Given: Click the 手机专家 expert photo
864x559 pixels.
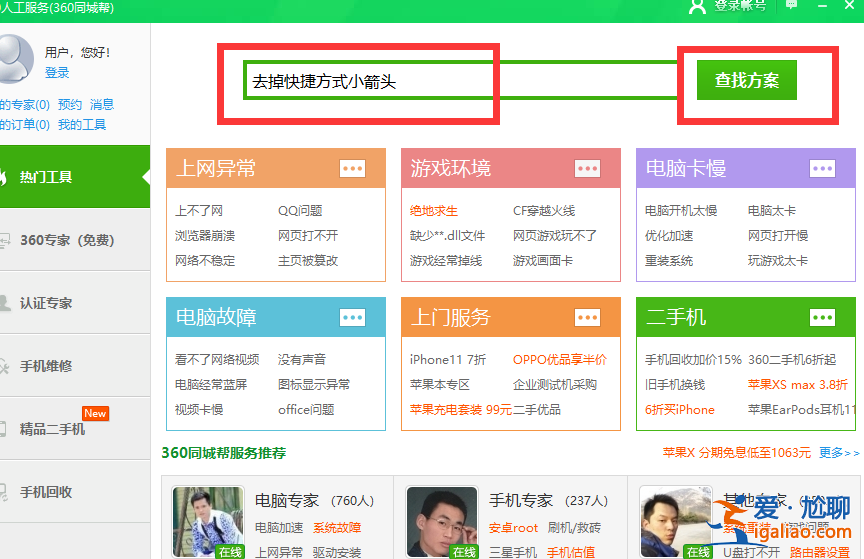Looking at the screenshot, I should click(x=442, y=522).
